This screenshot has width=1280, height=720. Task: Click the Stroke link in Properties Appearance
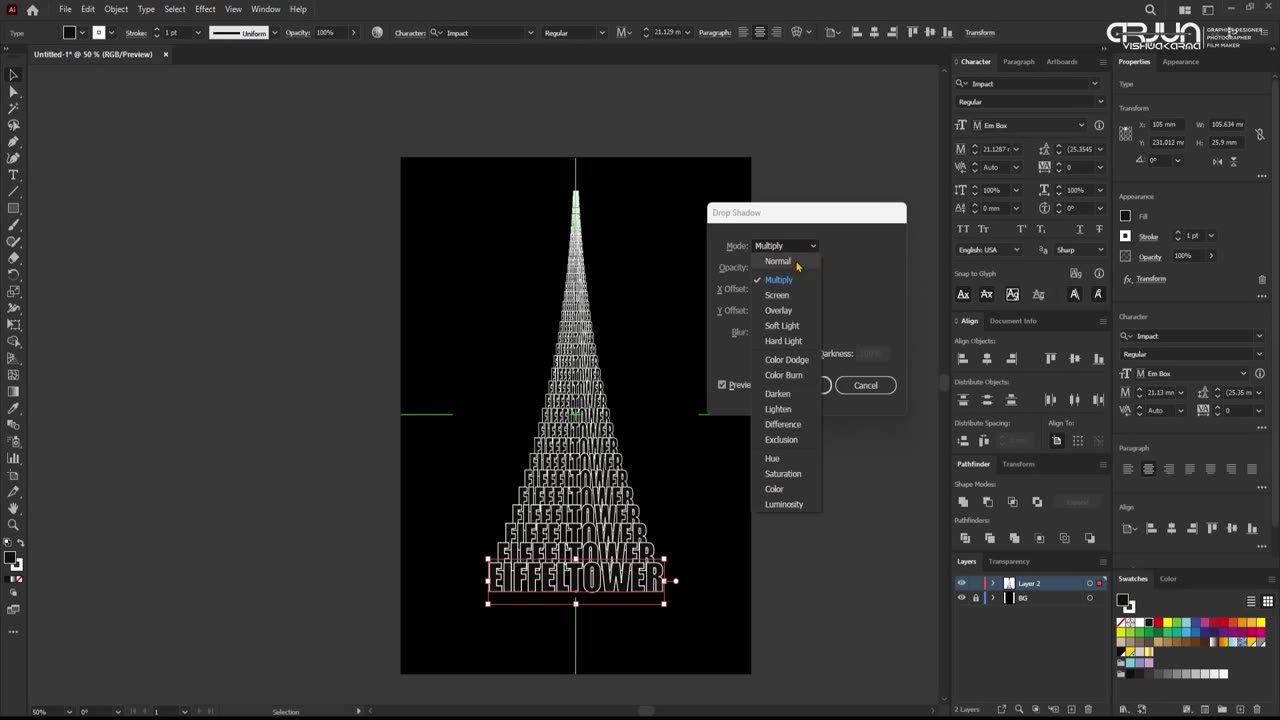click(1149, 237)
